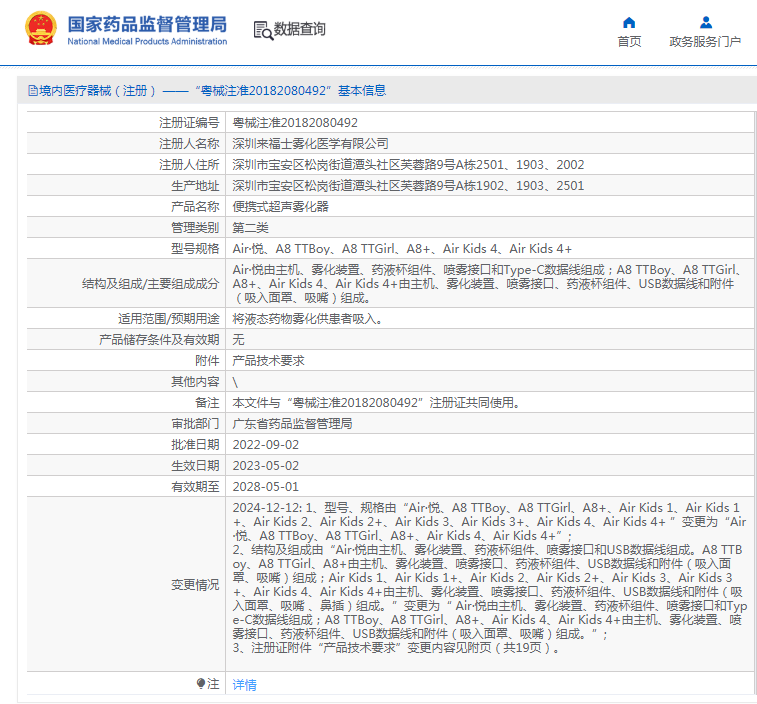Click the 审批部门 label
This screenshot has width=757, height=704.
[x=195, y=423]
